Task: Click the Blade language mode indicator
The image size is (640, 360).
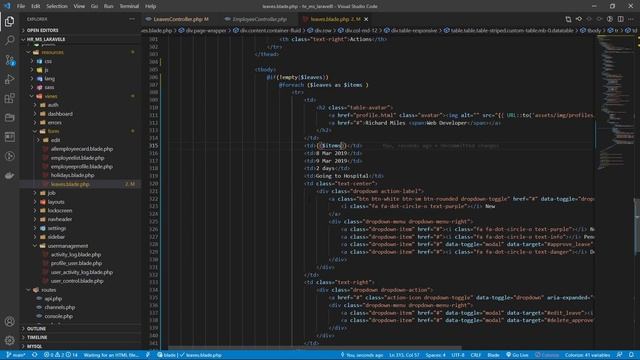Action: pos(493,355)
